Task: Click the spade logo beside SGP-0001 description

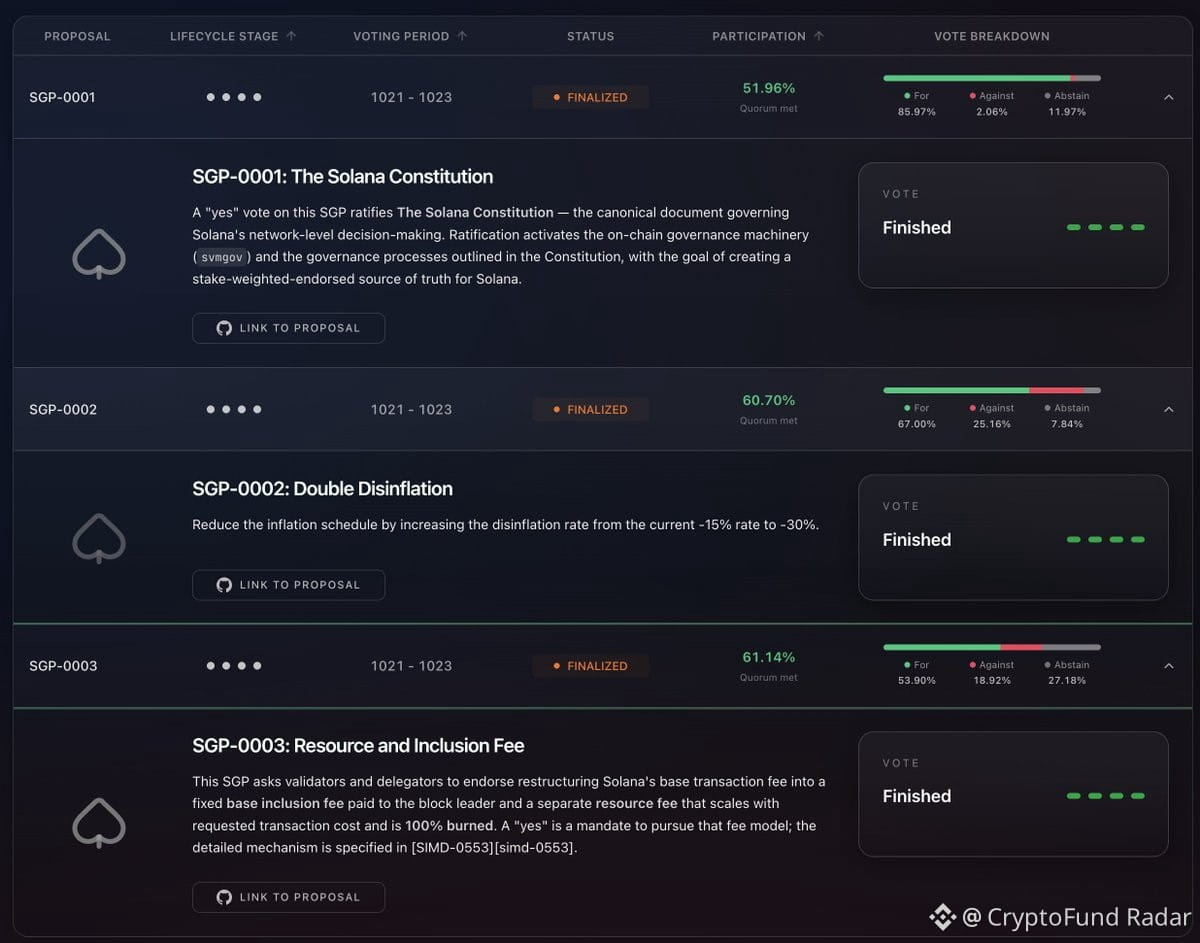Action: tap(99, 255)
